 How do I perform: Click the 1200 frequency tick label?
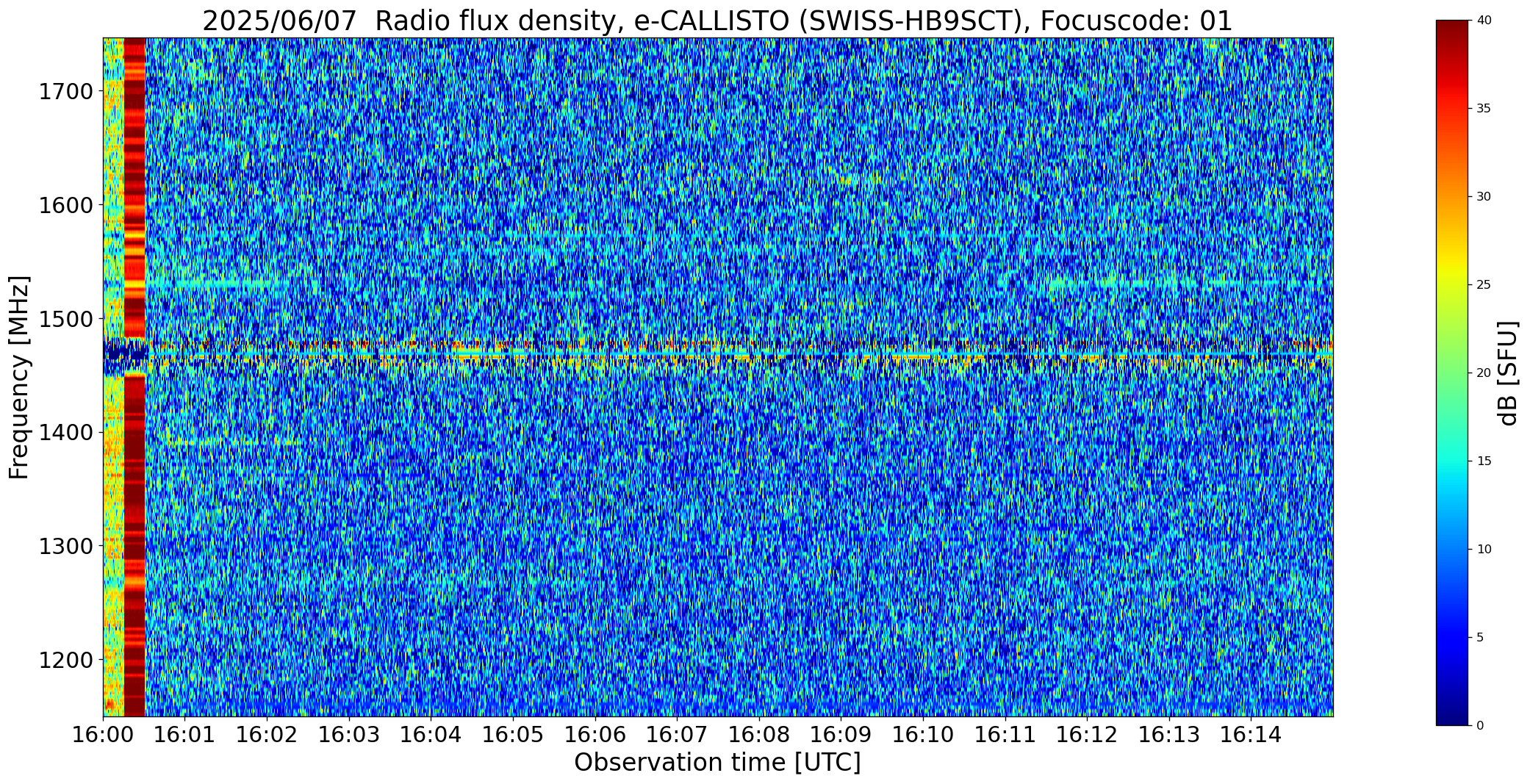(65, 660)
